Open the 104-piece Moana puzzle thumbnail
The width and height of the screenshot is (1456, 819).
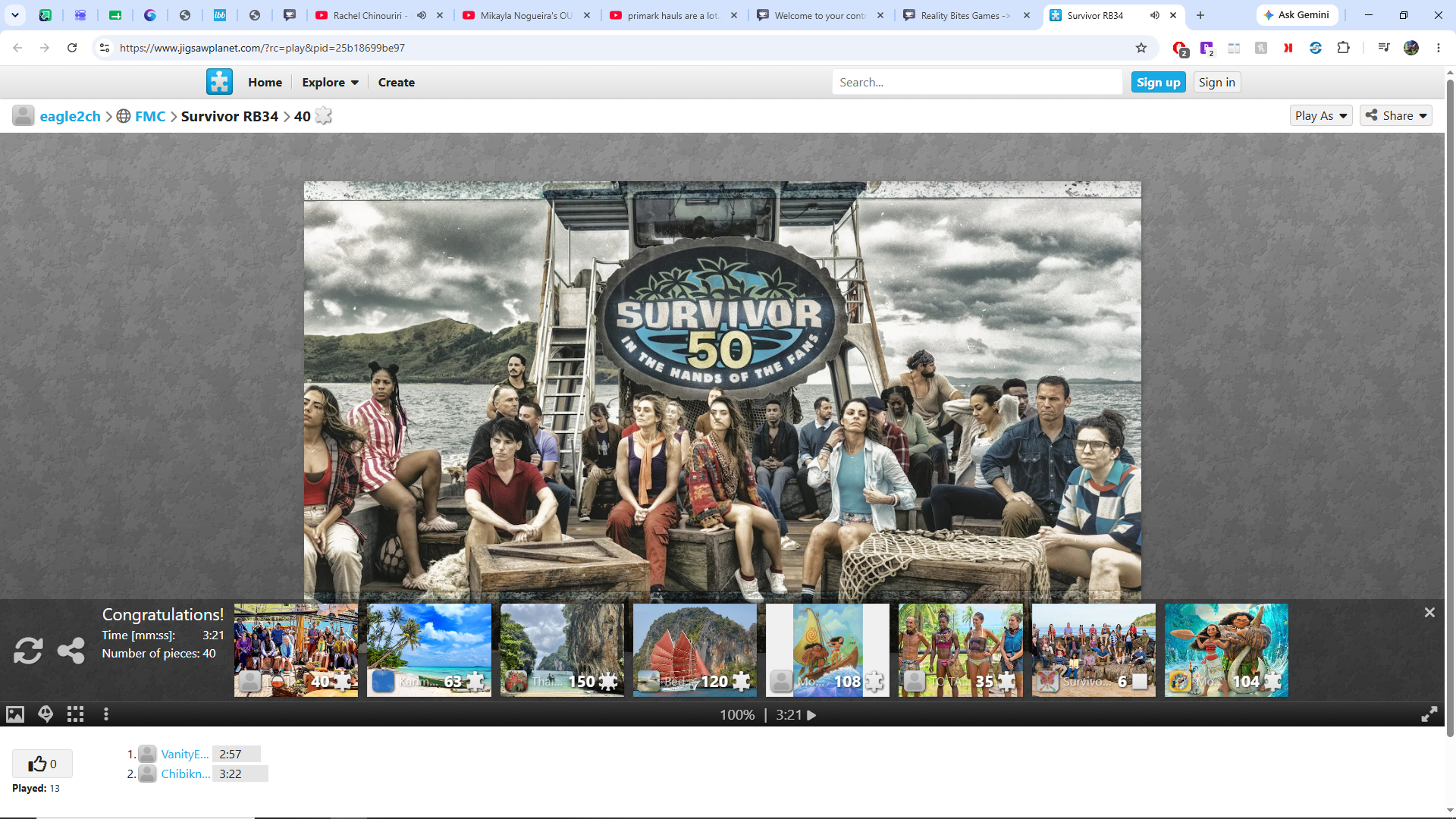(x=1226, y=650)
